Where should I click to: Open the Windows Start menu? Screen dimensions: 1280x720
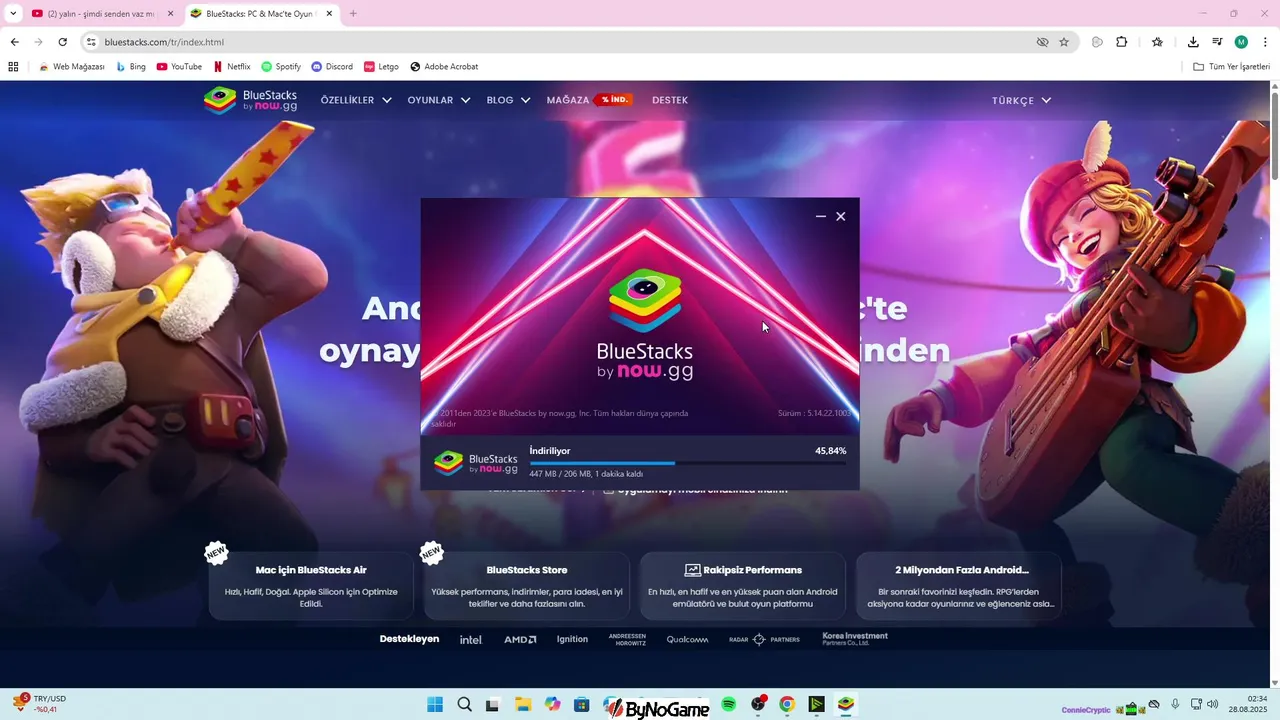[x=435, y=705]
